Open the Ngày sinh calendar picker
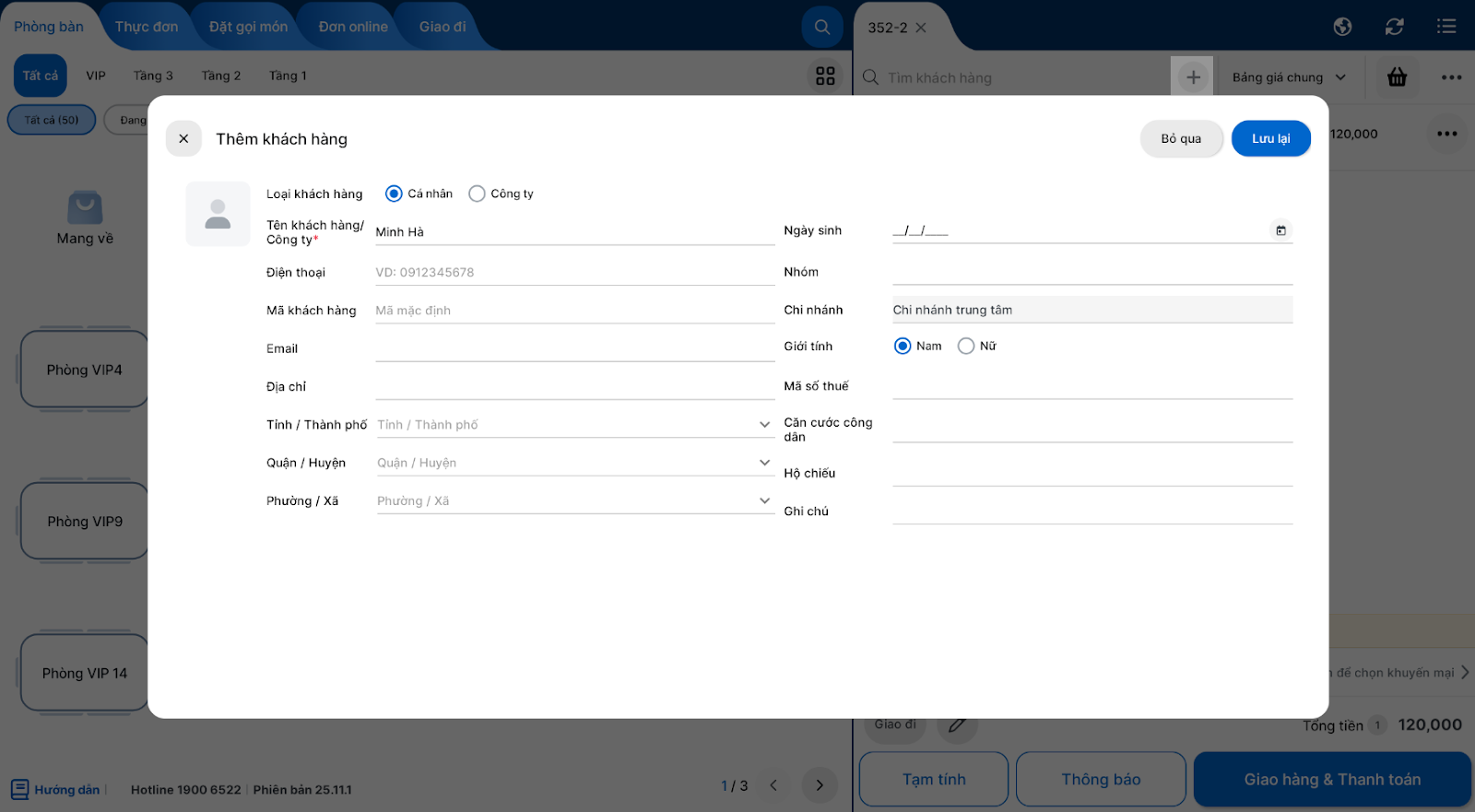The width and height of the screenshot is (1475, 812). (1280, 230)
